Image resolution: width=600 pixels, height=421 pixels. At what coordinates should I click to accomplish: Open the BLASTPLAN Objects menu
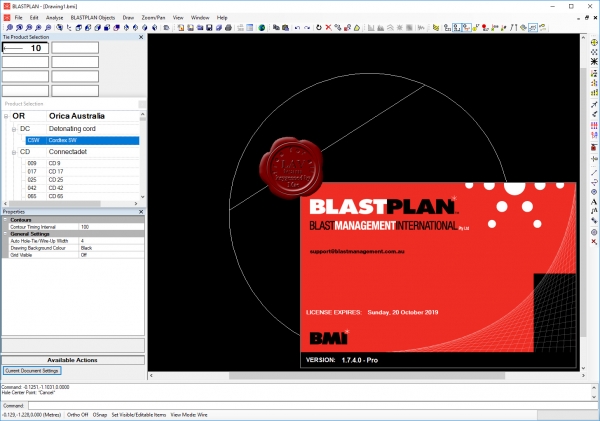click(x=93, y=18)
